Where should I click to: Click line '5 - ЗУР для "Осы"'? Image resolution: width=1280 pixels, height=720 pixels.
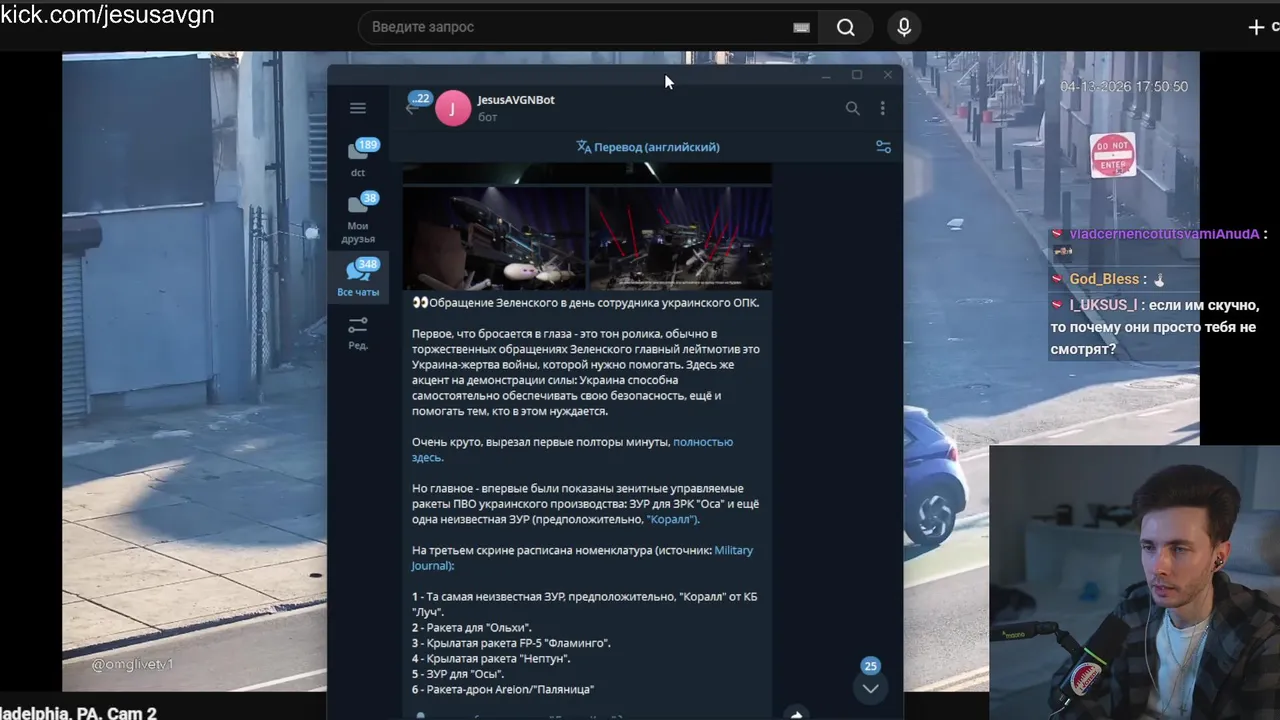[458, 674]
